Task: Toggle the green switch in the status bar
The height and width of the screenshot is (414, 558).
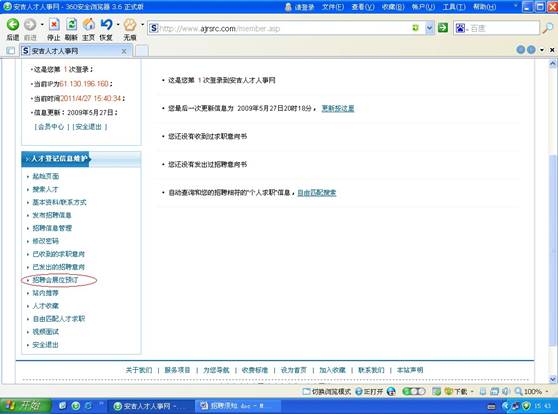Action: tap(414, 392)
